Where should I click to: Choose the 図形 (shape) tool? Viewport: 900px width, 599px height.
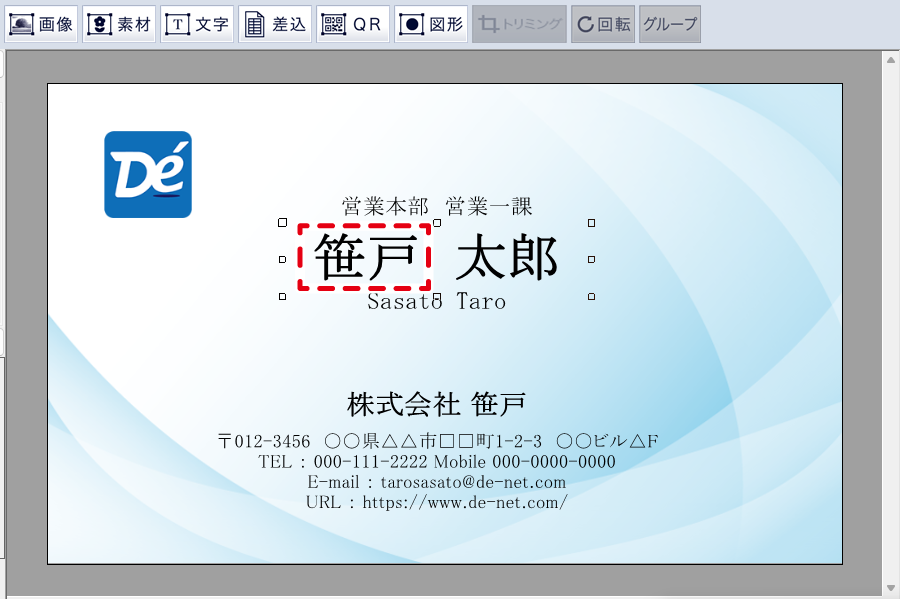(431, 24)
